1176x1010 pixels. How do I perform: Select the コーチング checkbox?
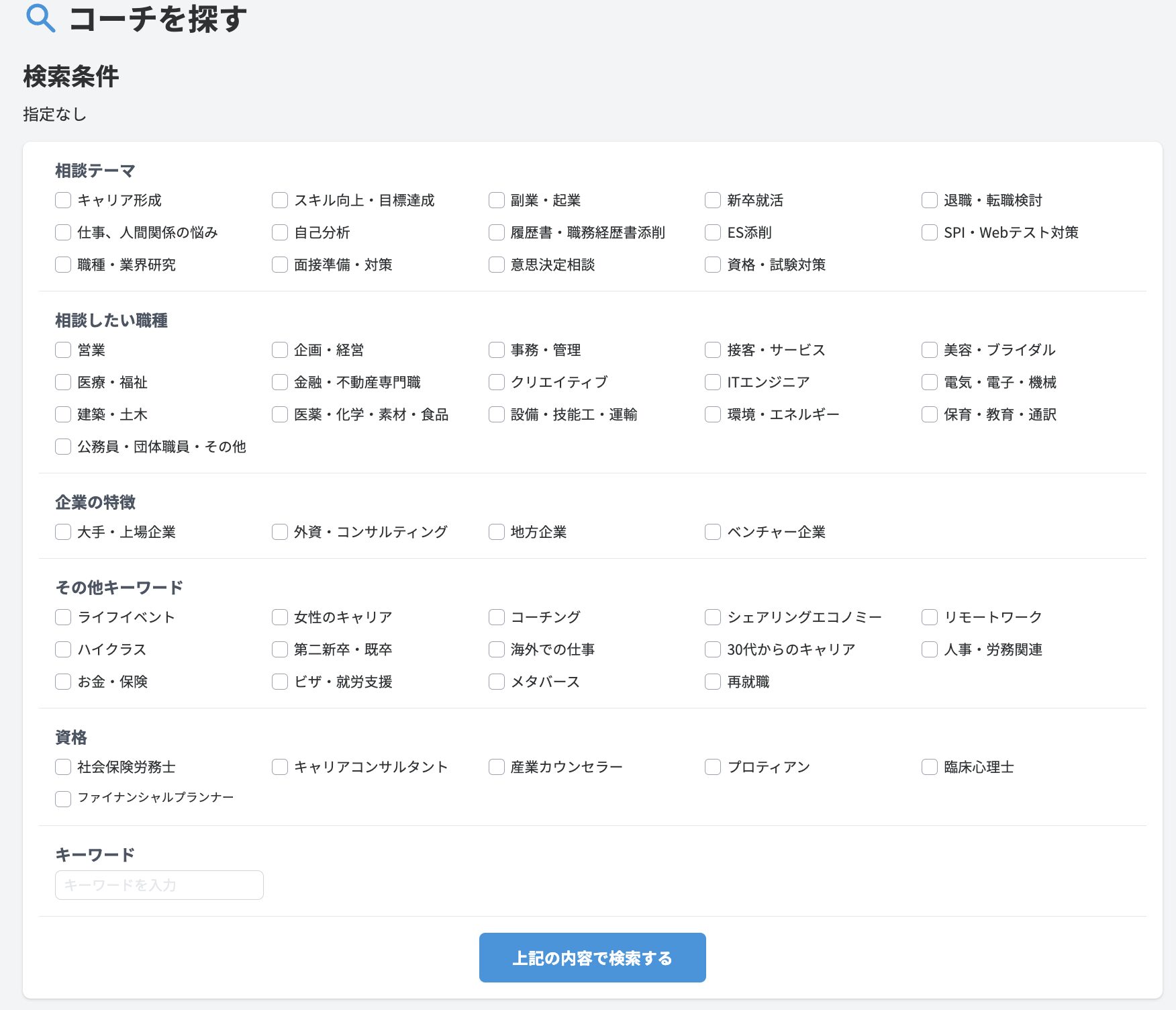[497, 617]
